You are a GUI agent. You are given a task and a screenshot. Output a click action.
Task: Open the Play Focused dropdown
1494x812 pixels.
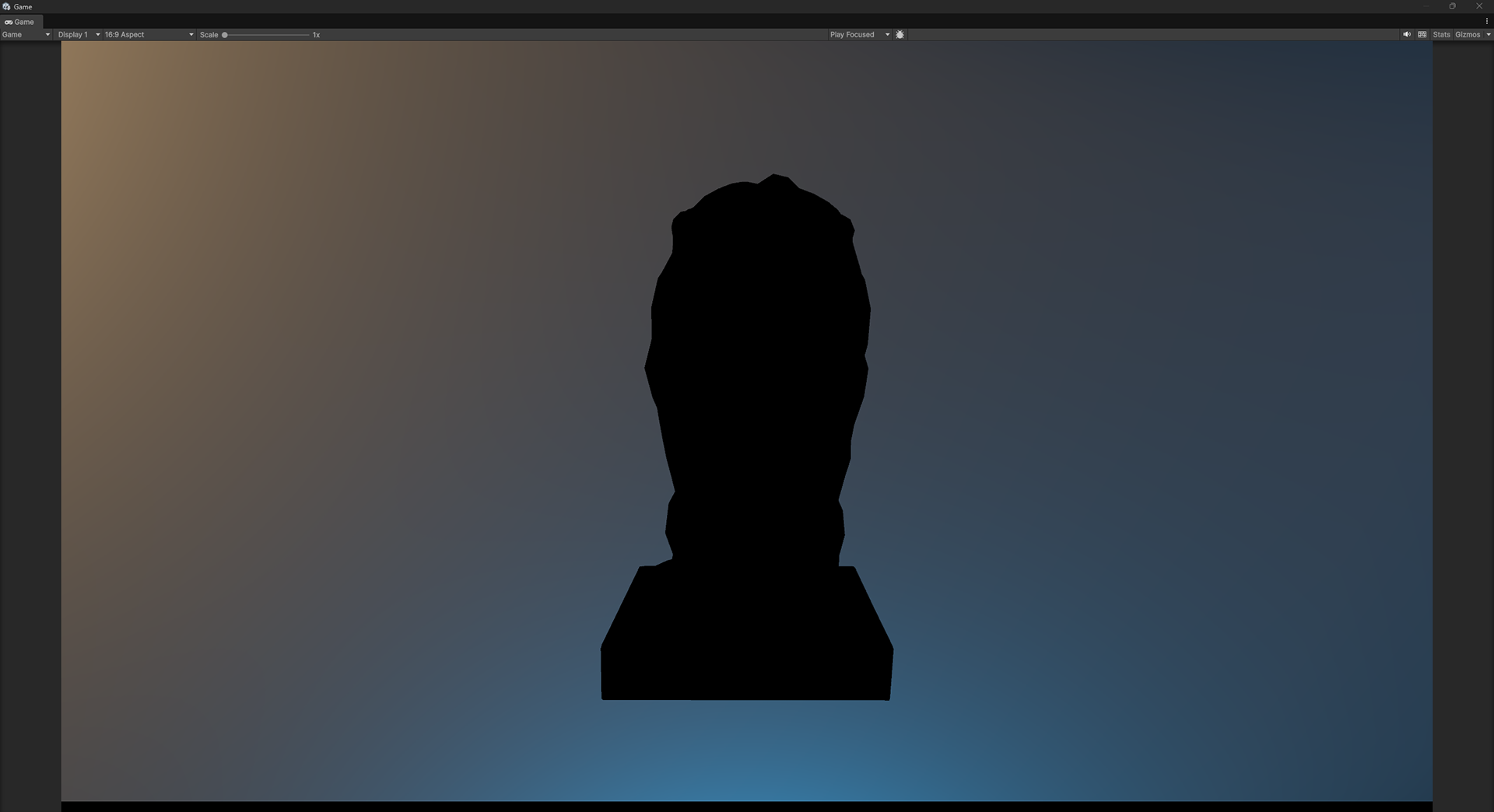click(x=860, y=34)
